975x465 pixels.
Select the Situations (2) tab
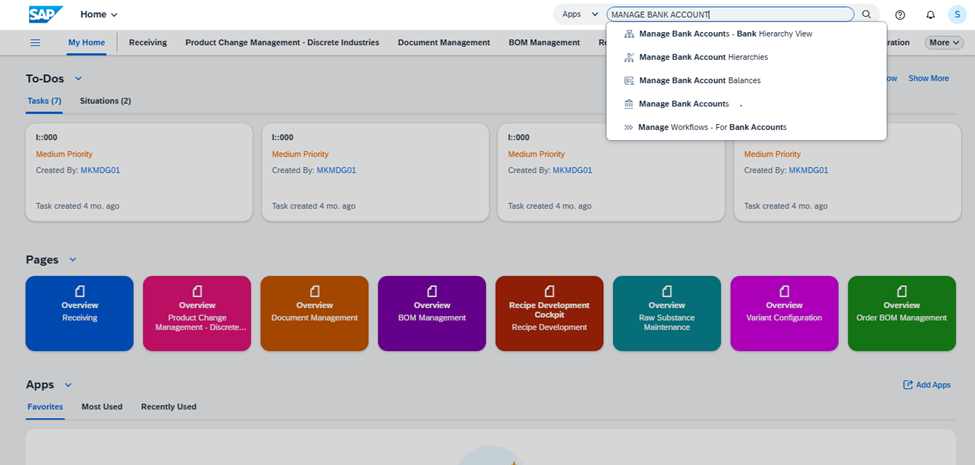click(x=105, y=101)
